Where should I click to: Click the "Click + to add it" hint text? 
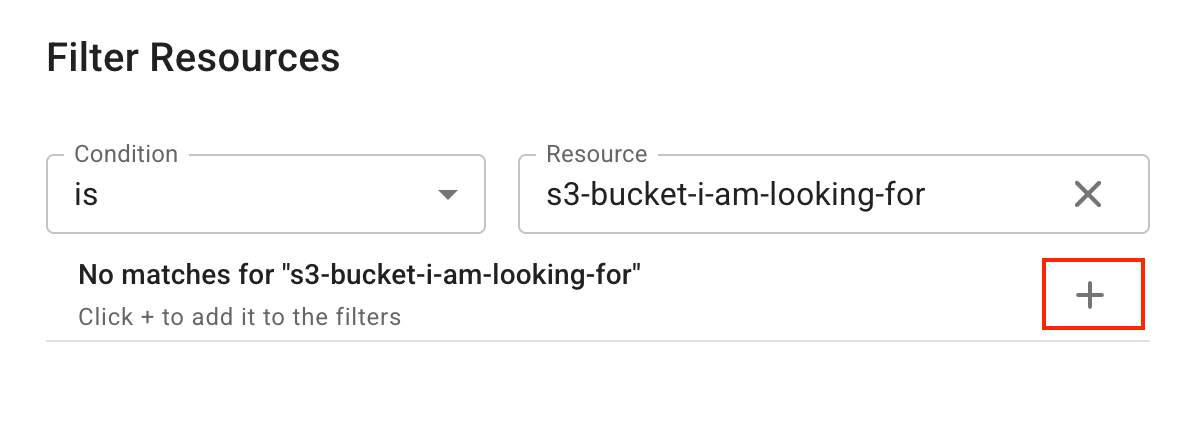(x=239, y=317)
